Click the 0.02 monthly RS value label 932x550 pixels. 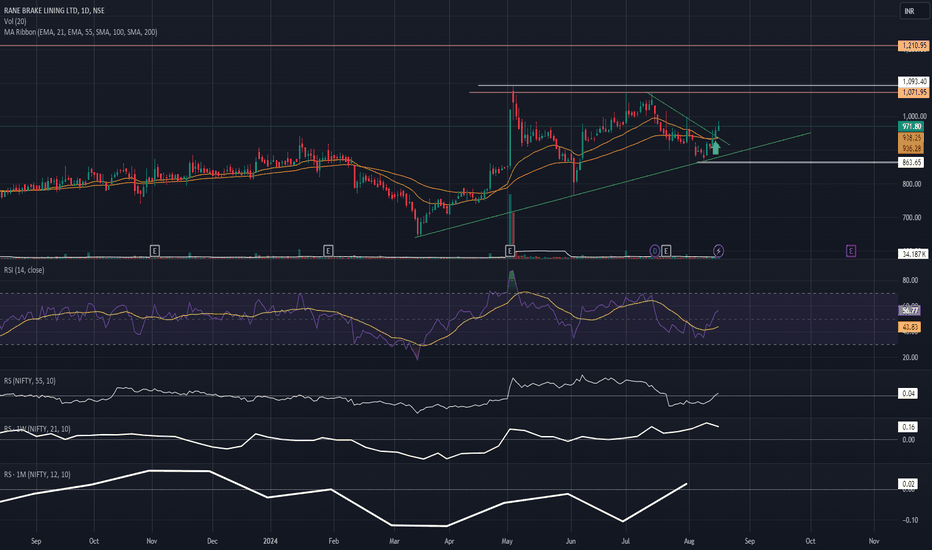click(x=908, y=484)
